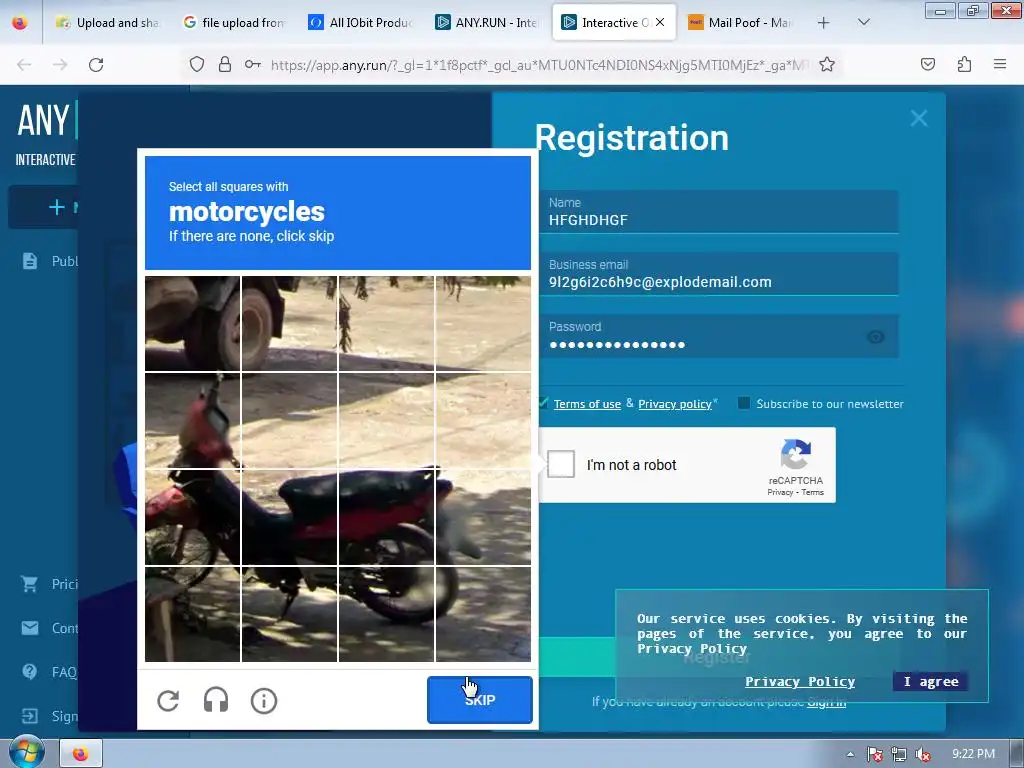Image resolution: width=1024 pixels, height=768 pixels.
Task: Click the taskbar clock 9:22 PM
Action: [x=973, y=754]
